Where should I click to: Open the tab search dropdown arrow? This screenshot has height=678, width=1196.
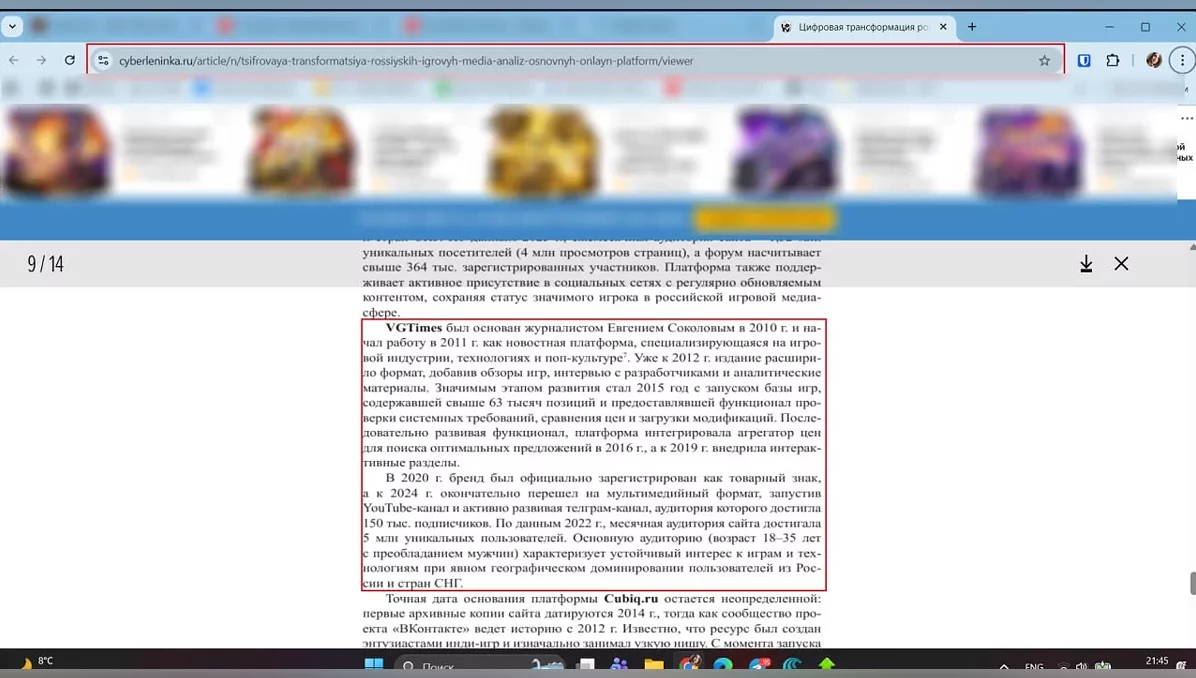click(x=12, y=26)
